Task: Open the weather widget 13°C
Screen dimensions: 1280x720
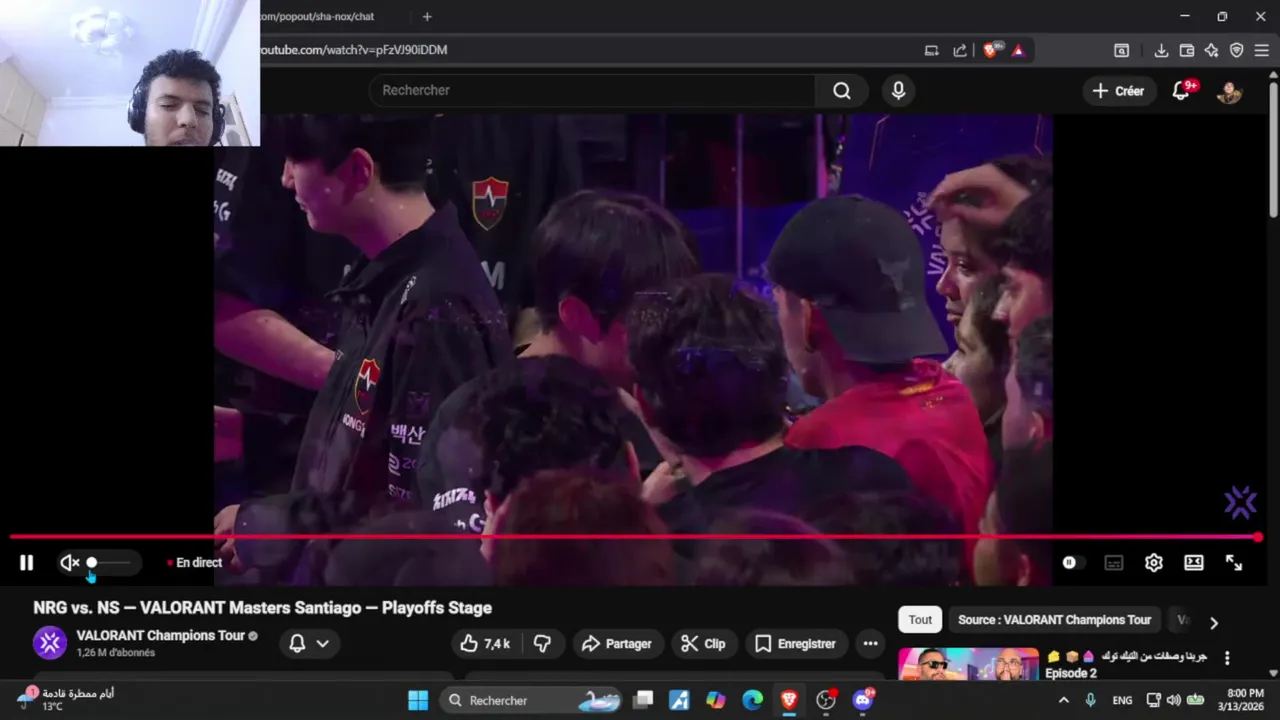Action: (x=65, y=699)
